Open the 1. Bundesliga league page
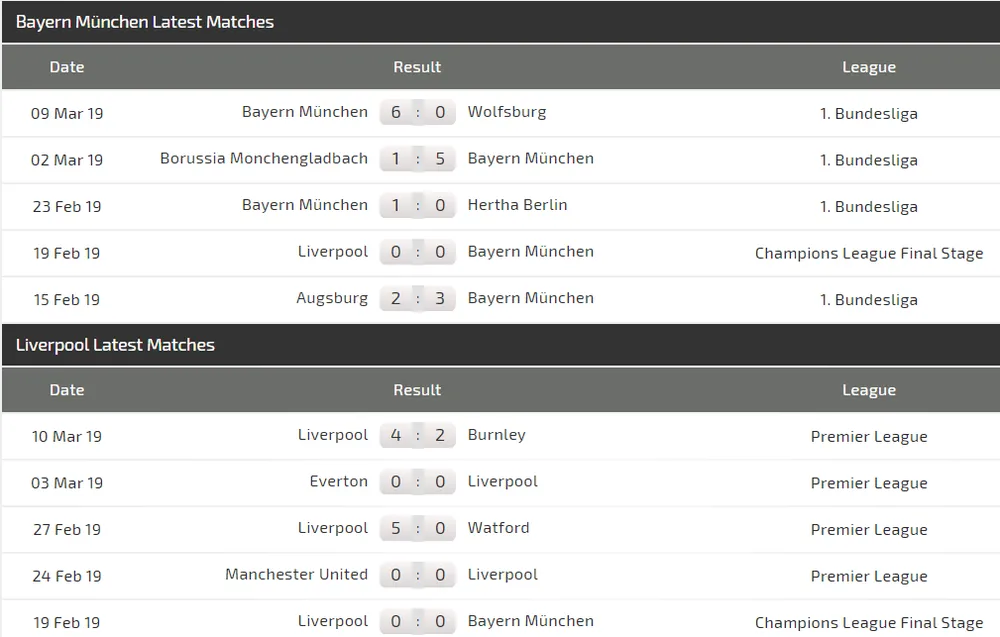This screenshot has width=1000, height=637. pos(869,113)
